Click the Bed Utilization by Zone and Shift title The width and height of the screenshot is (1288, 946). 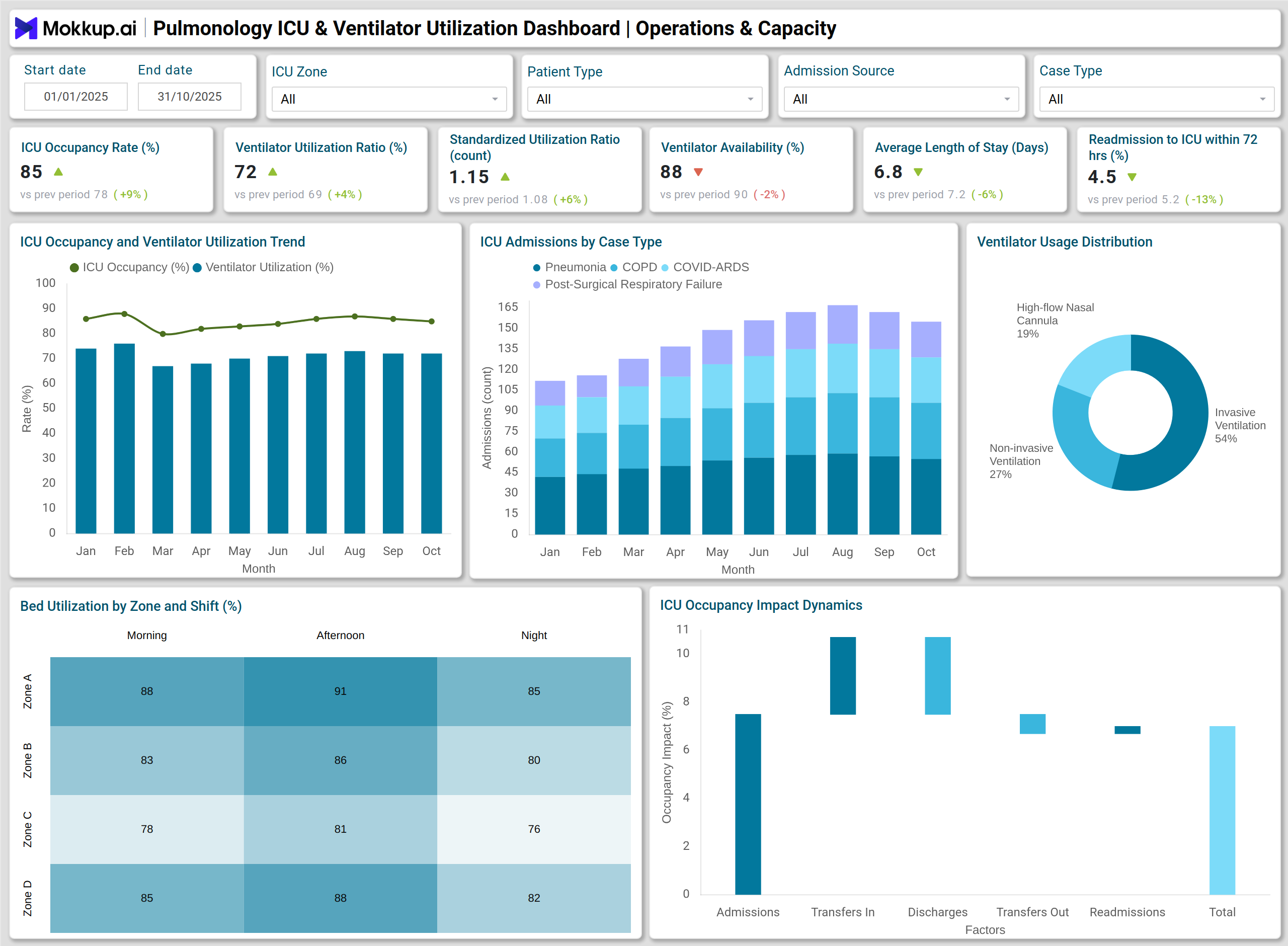coord(130,606)
